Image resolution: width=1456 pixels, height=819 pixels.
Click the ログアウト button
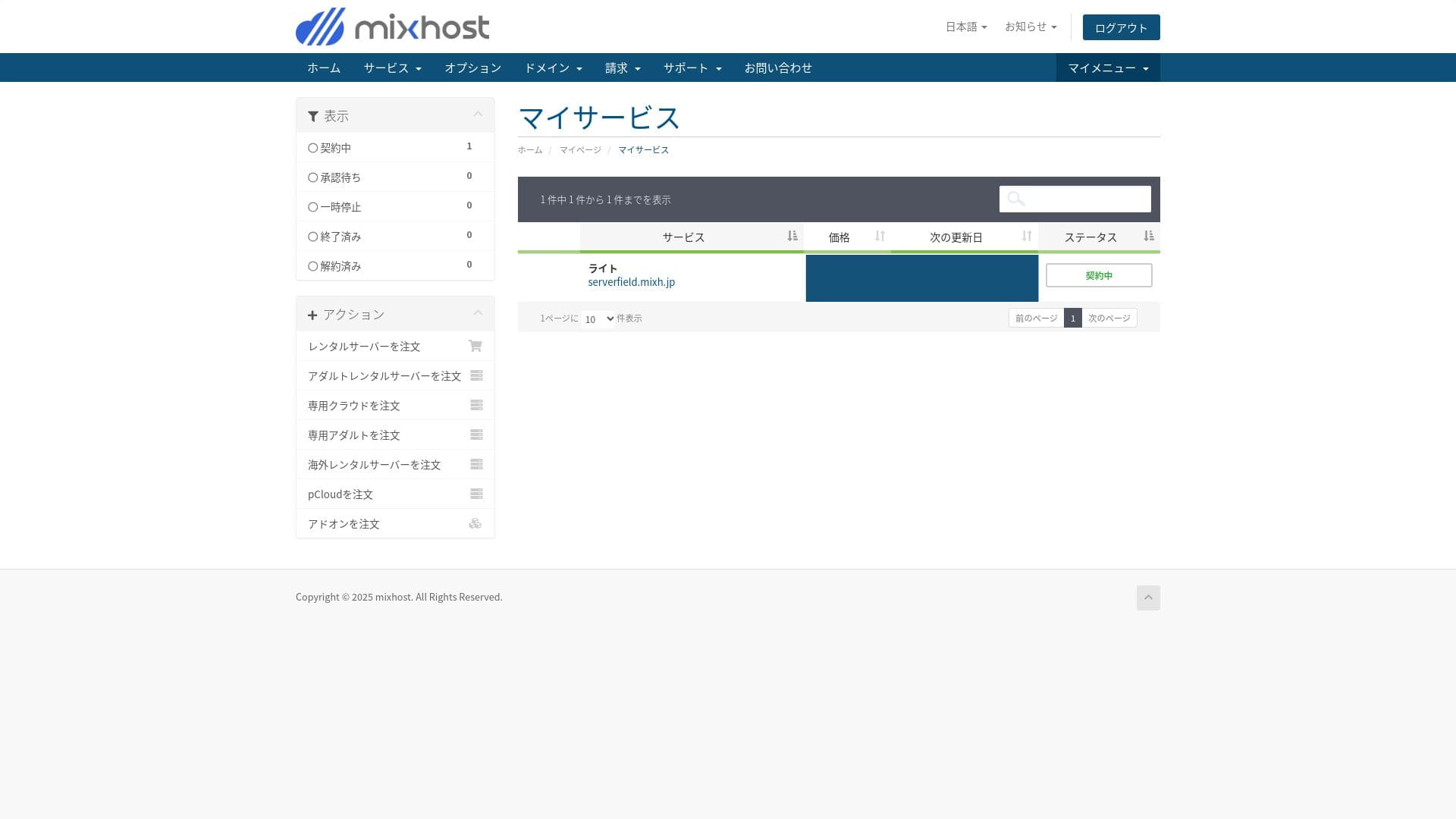coord(1121,27)
